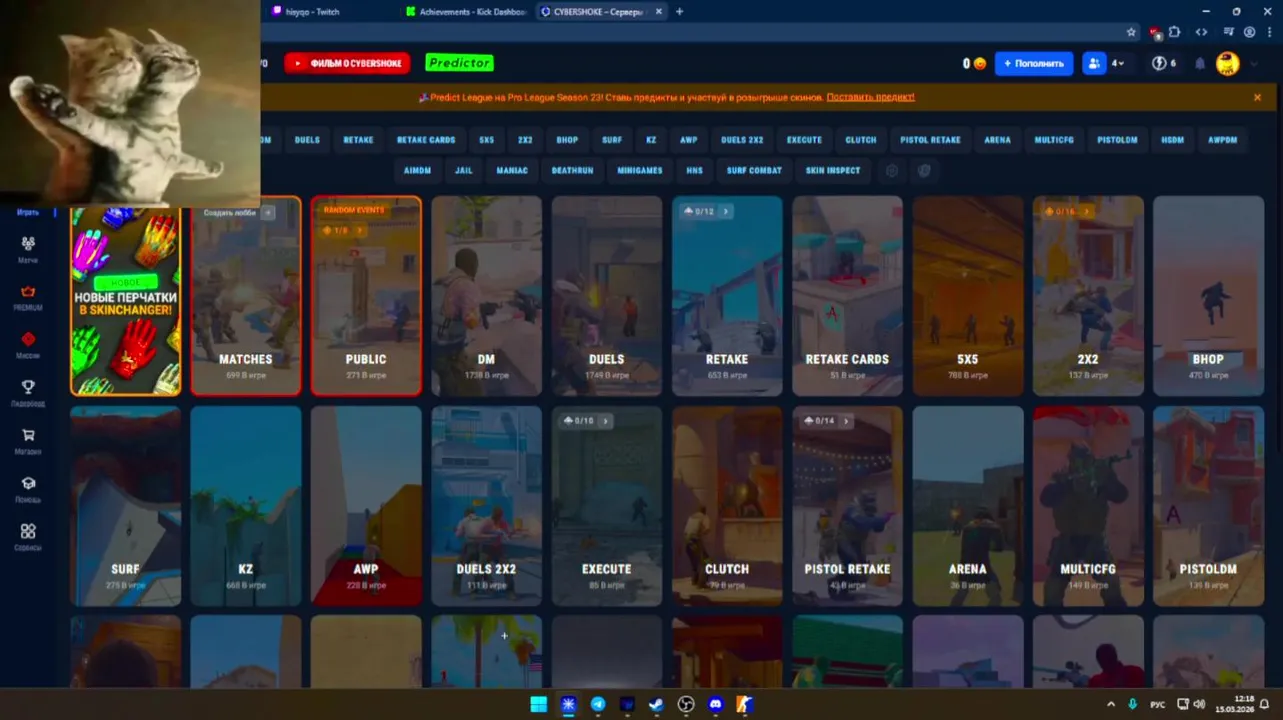Viewport: 1283px width, 720px height.
Task: Click the lightning bolt icon with count 6
Action: (x=1163, y=63)
